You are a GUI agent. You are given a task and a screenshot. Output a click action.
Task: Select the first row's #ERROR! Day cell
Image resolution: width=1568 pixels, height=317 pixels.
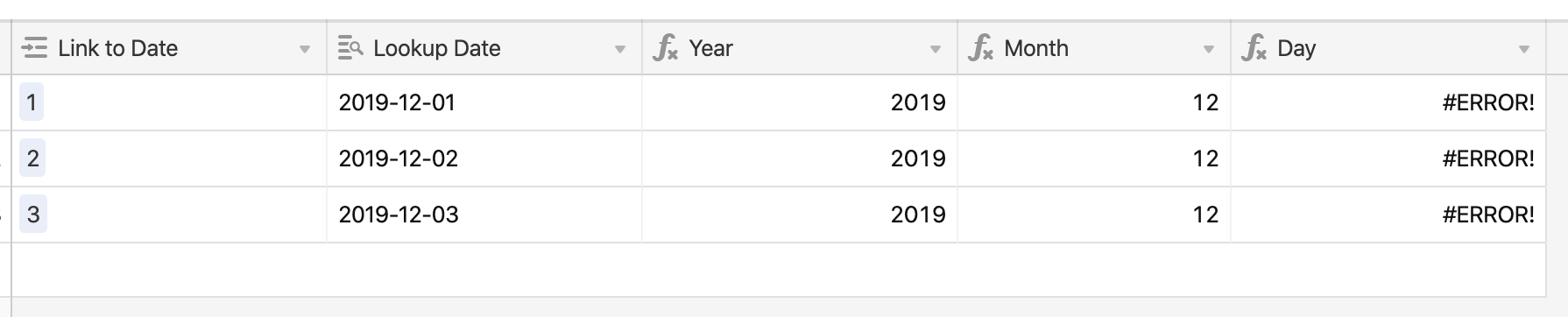[x=1388, y=102]
